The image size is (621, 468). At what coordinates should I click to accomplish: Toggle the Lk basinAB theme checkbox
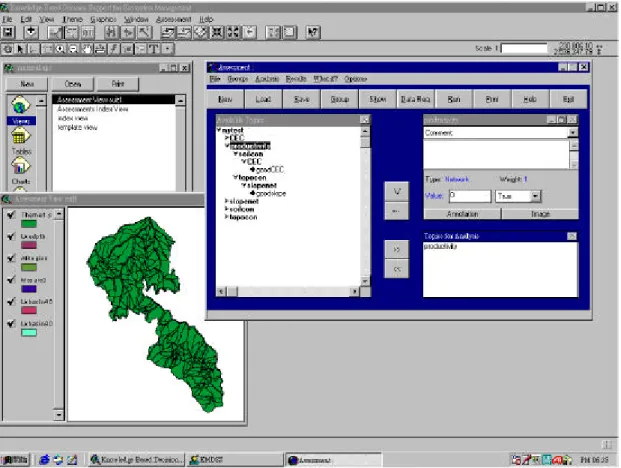point(11,301)
